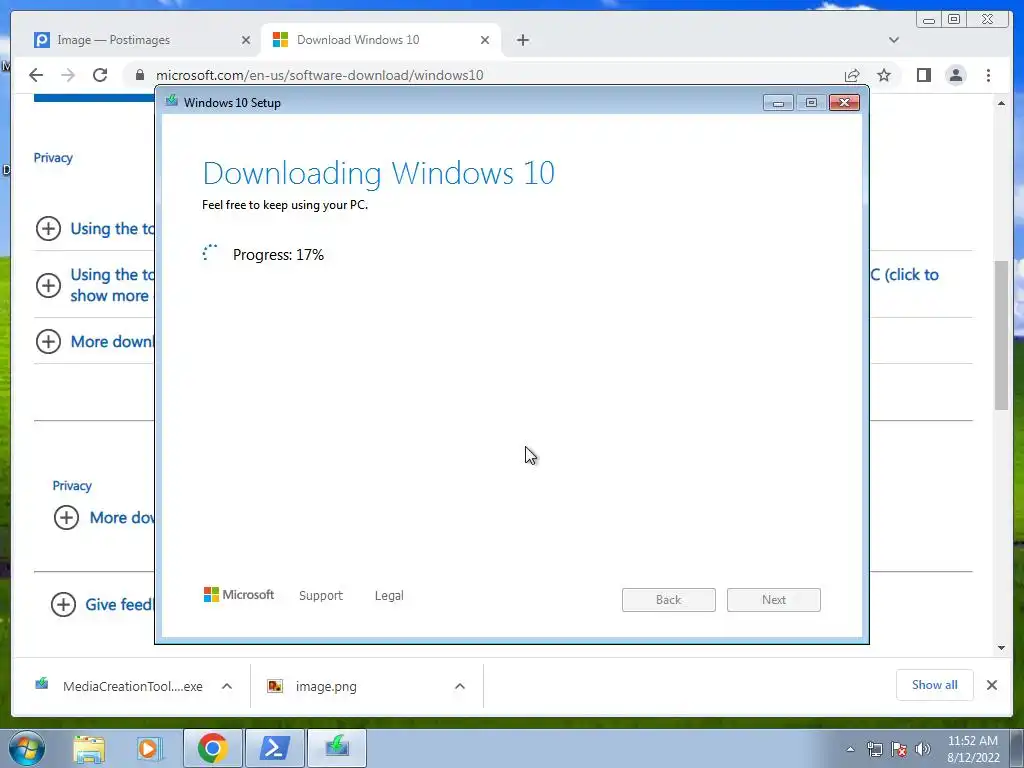Open tab search chevron in Chrome
1024x768 pixels.
coord(894,40)
